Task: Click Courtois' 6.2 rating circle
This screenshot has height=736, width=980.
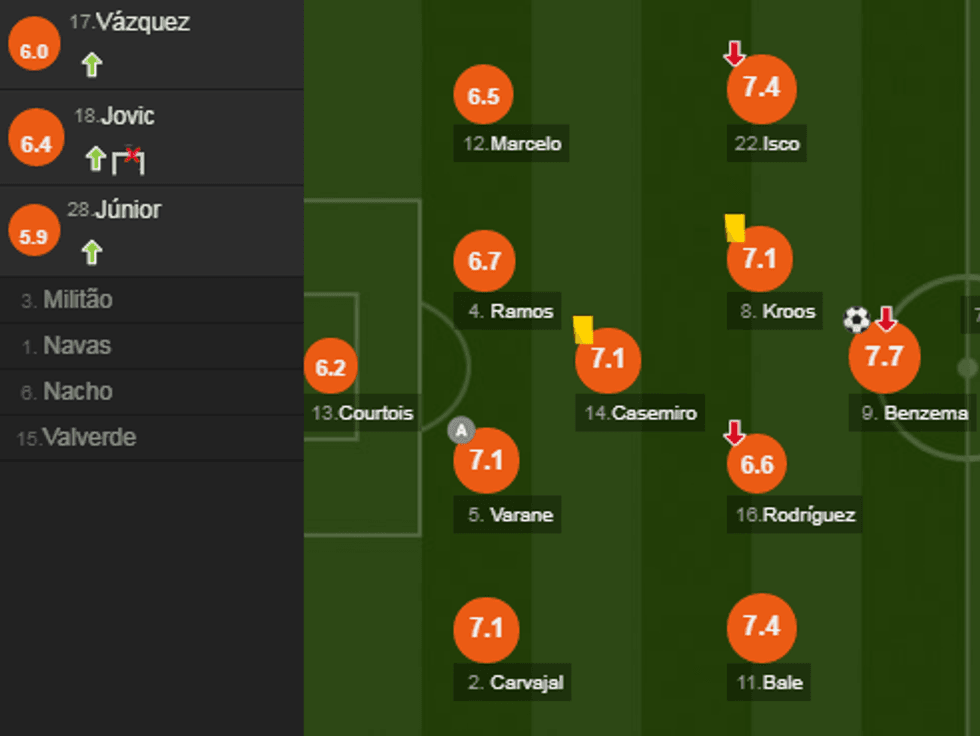Action: tap(330, 367)
